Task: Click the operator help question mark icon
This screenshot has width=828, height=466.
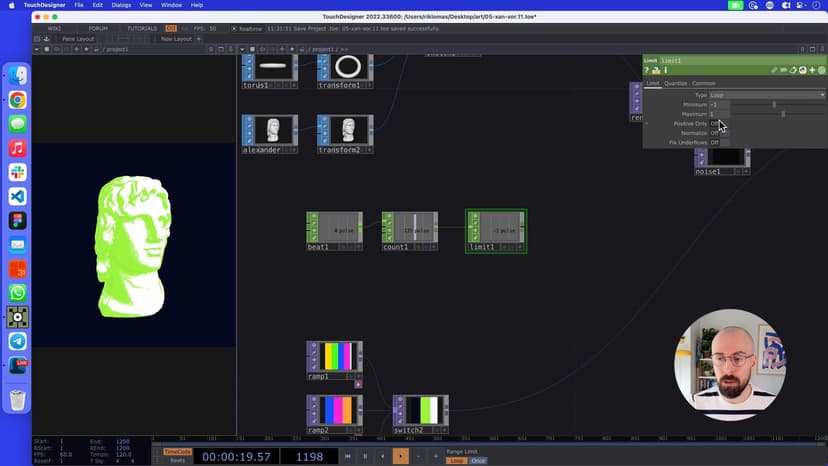Action: point(647,70)
